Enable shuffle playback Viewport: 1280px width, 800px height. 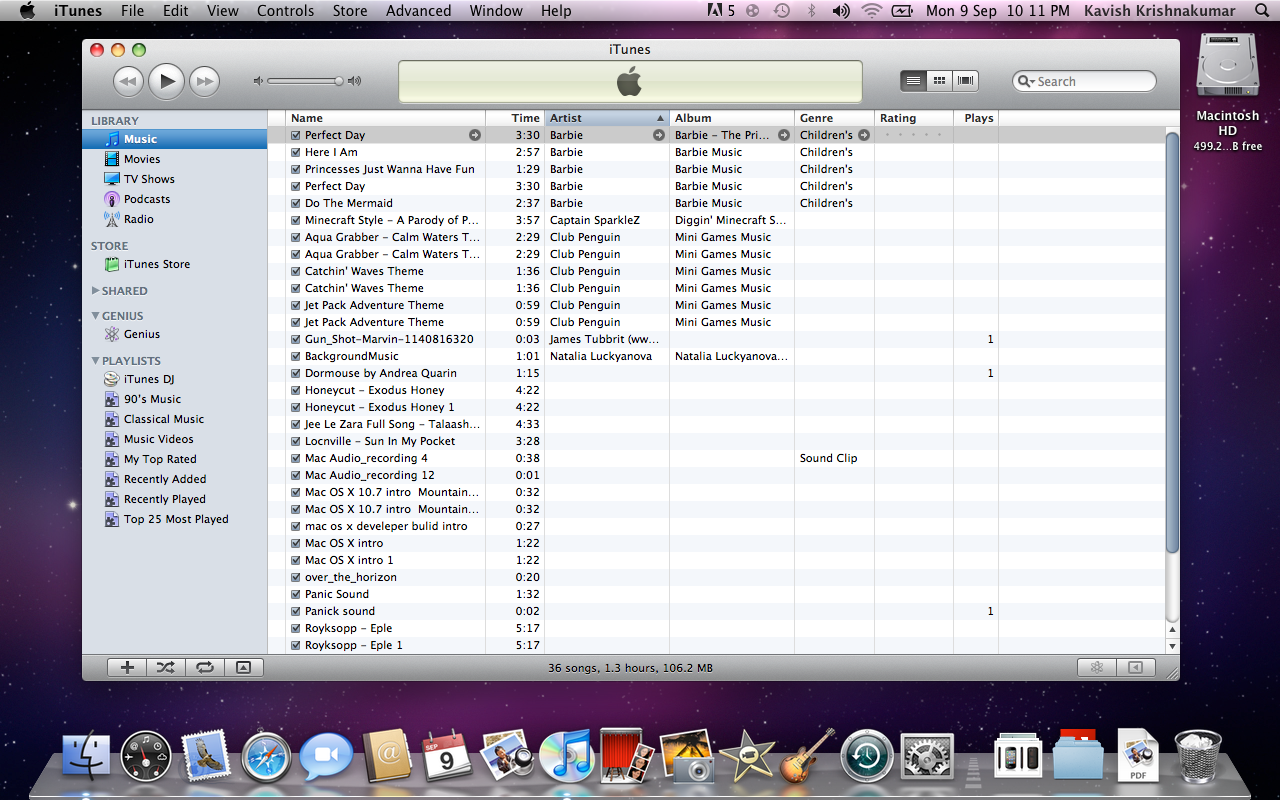[x=165, y=667]
